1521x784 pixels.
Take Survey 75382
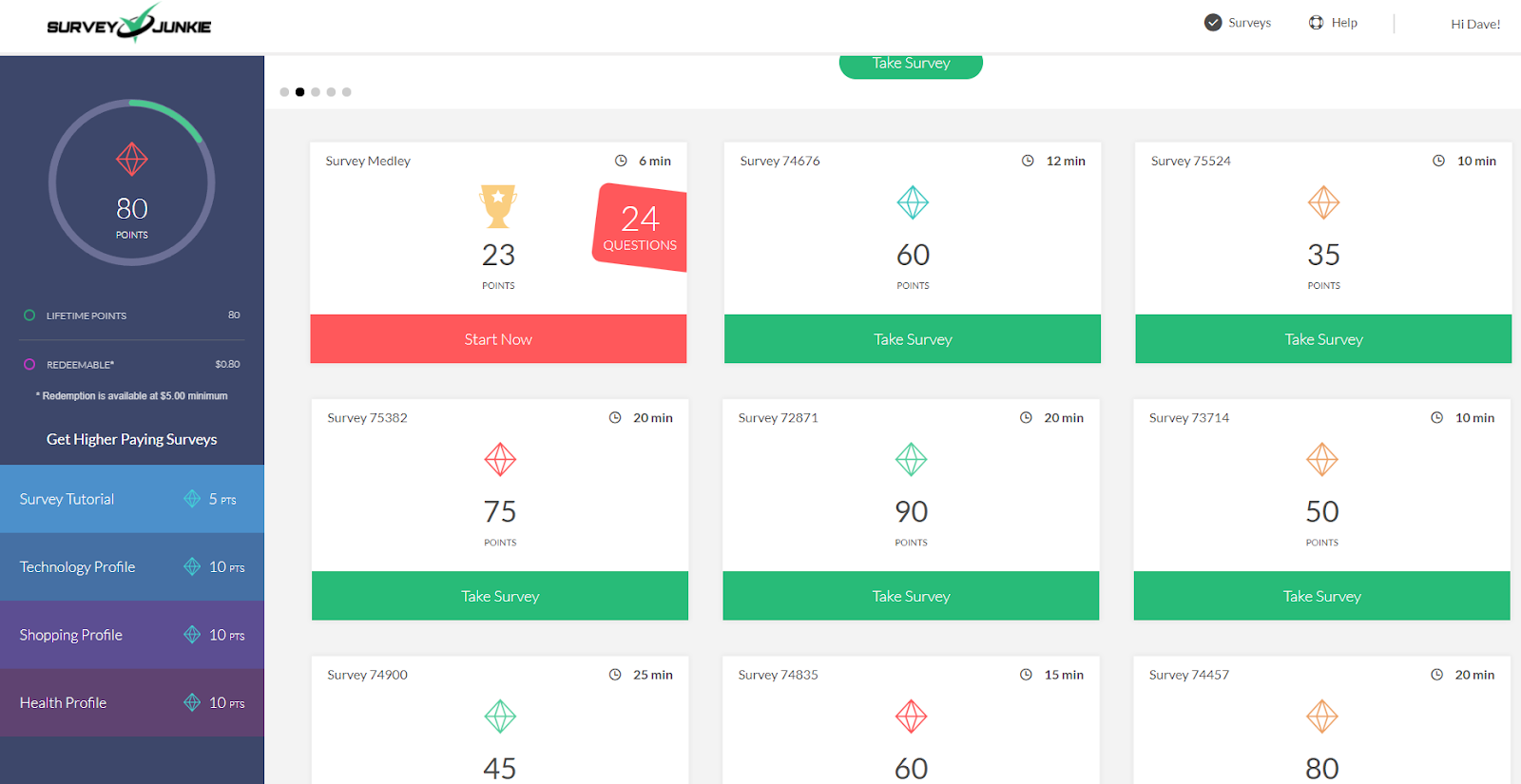[500, 596]
